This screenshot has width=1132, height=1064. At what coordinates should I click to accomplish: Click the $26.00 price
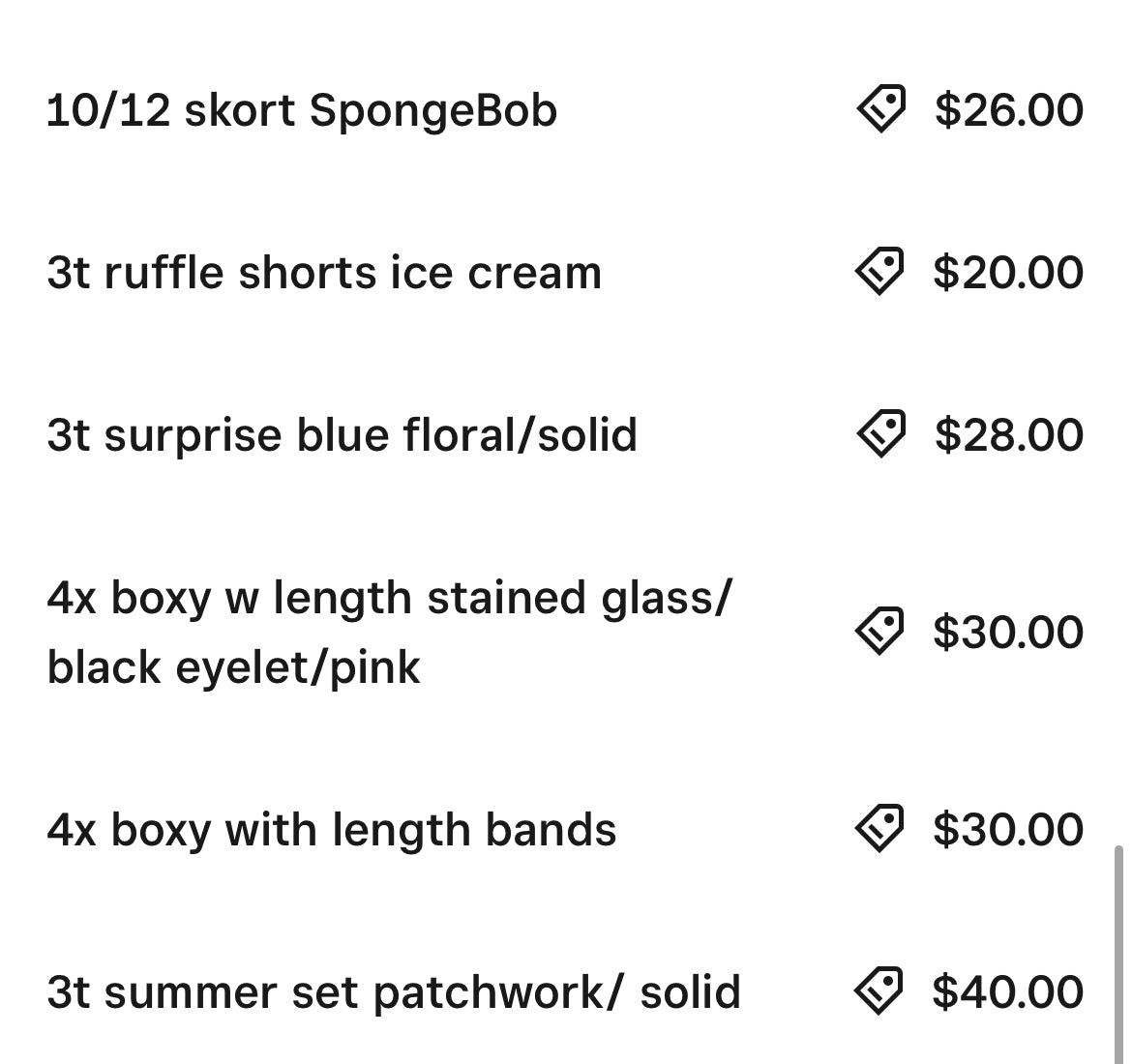[1008, 109]
